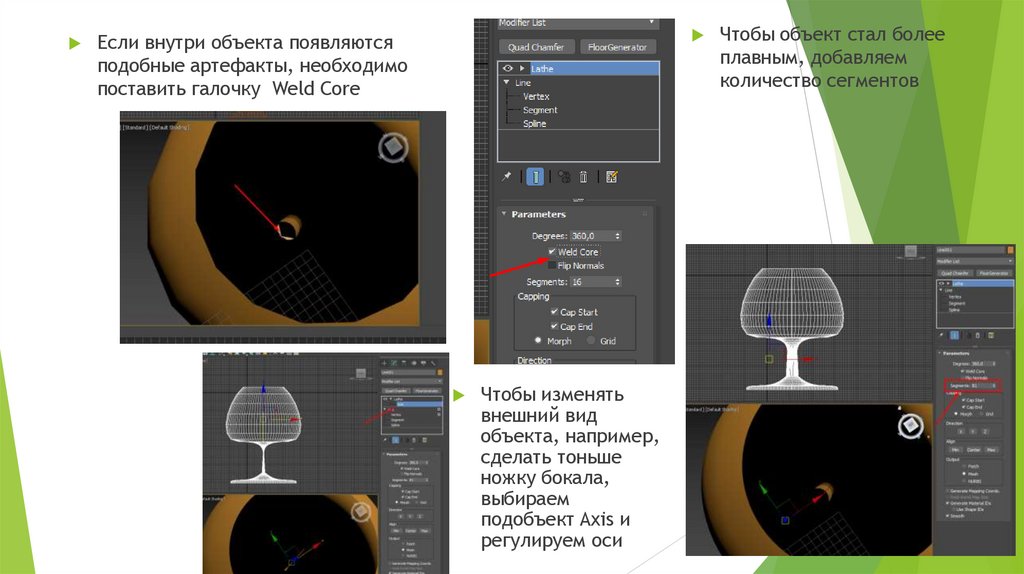Open Create tab plus icon in Axis screenshot
This screenshot has height=574, width=1024.
click(384, 363)
